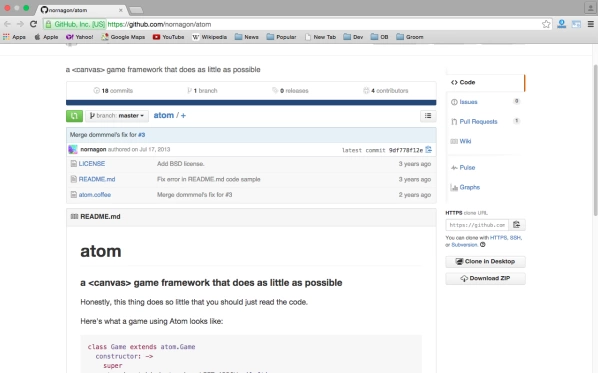Click the user profile extension icon in toolbar

click(561, 24)
